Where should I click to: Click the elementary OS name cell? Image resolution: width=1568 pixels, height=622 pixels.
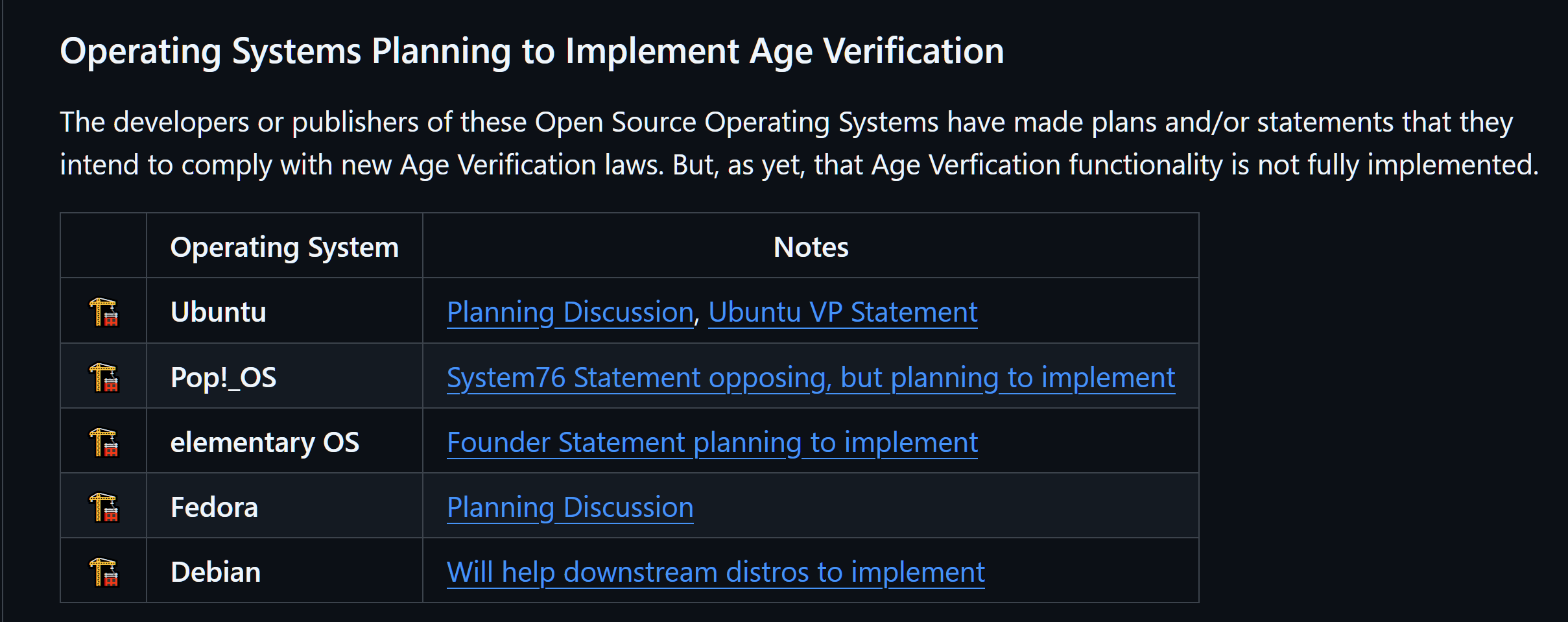point(265,442)
